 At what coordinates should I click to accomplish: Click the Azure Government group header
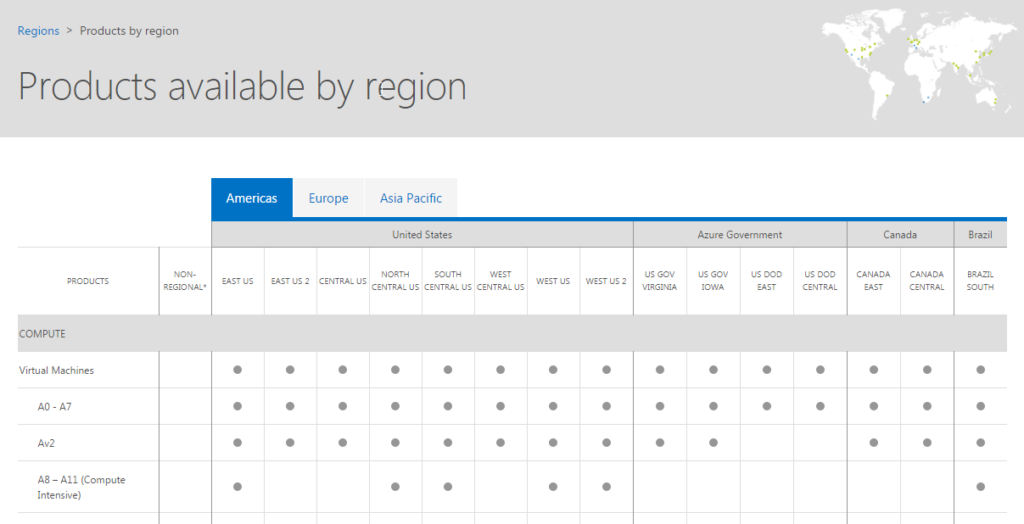740,235
